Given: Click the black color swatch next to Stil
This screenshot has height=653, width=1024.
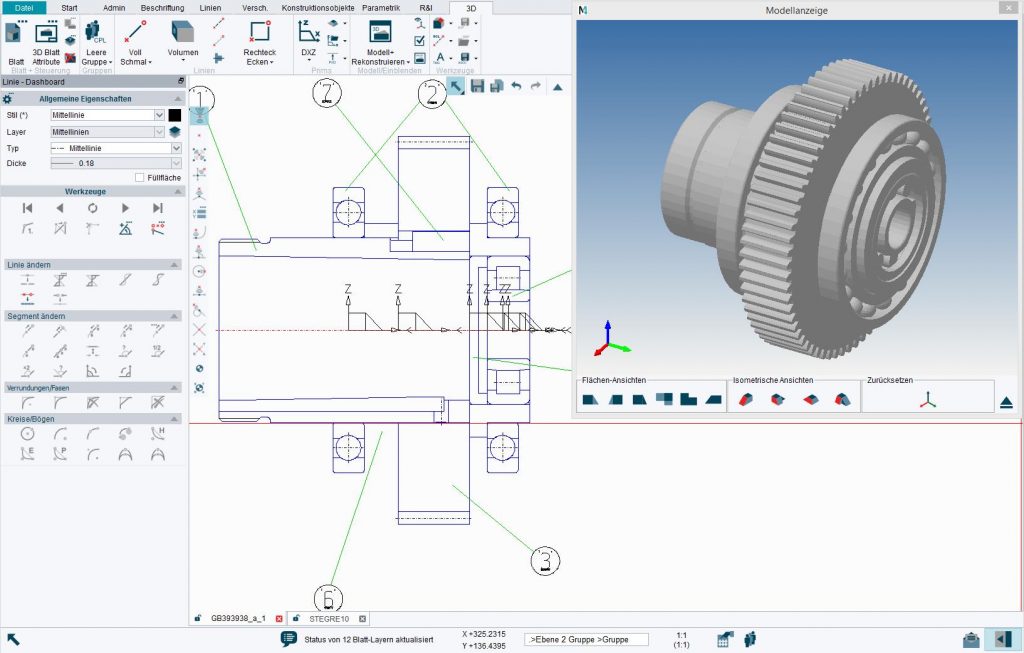Looking at the screenshot, I should point(175,115).
